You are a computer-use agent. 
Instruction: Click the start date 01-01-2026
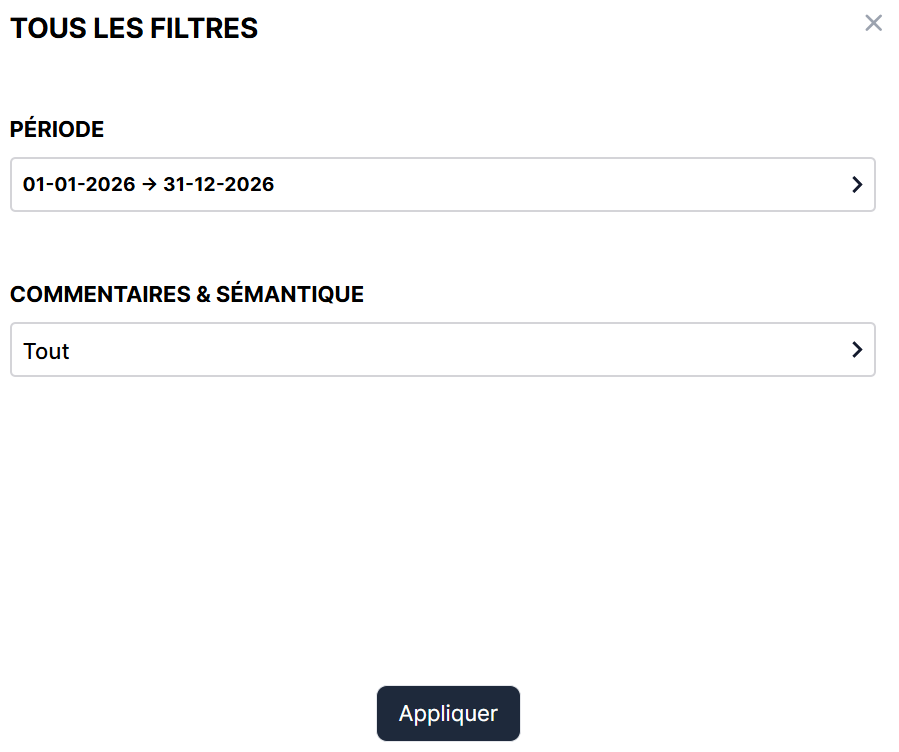(79, 185)
